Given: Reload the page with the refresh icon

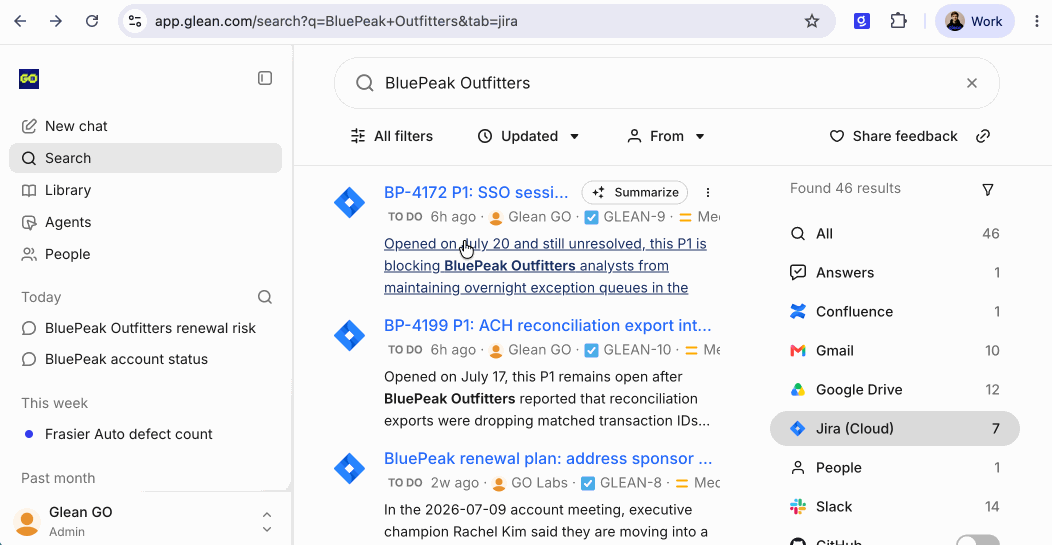Looking at the screenshot, I should click(x=92, y=21).
